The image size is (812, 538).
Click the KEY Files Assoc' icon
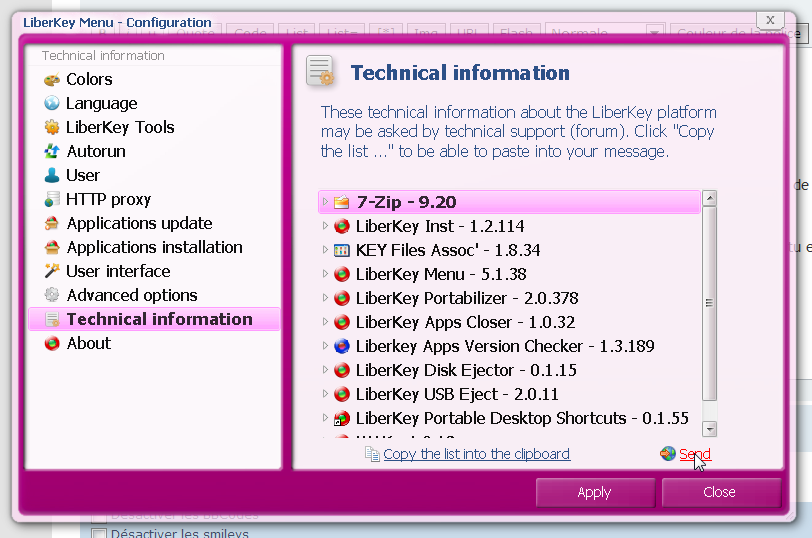point(342,250)
